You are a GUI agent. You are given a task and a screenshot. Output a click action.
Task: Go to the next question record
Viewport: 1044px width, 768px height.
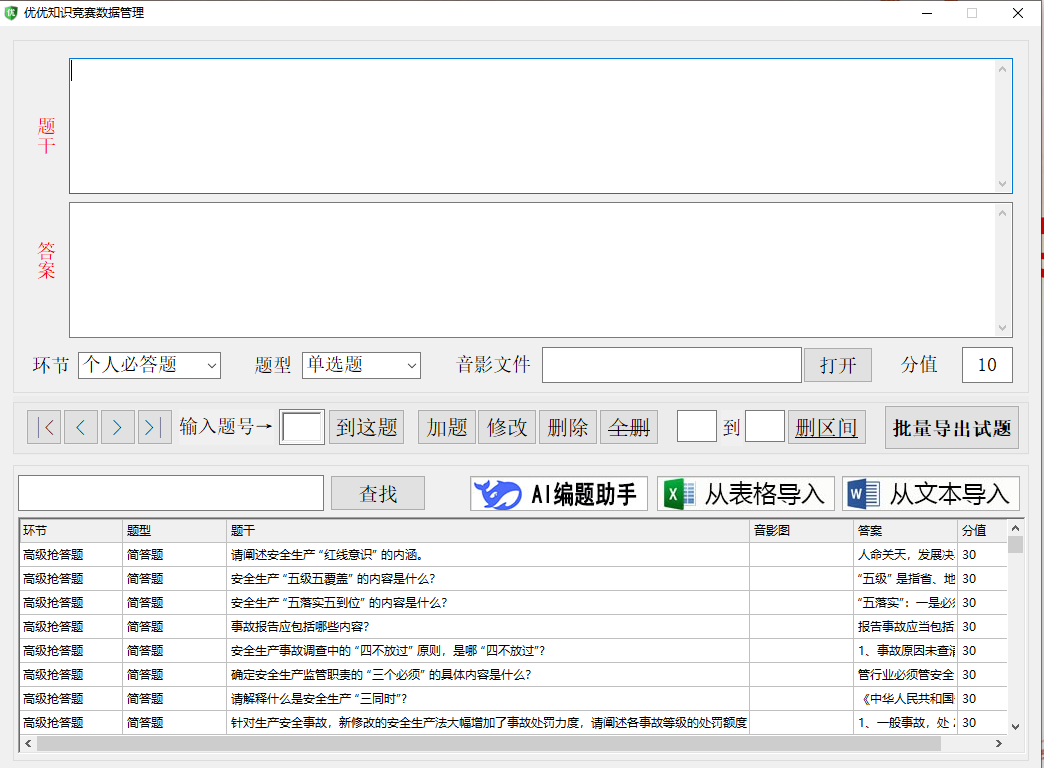coord(118,427)
